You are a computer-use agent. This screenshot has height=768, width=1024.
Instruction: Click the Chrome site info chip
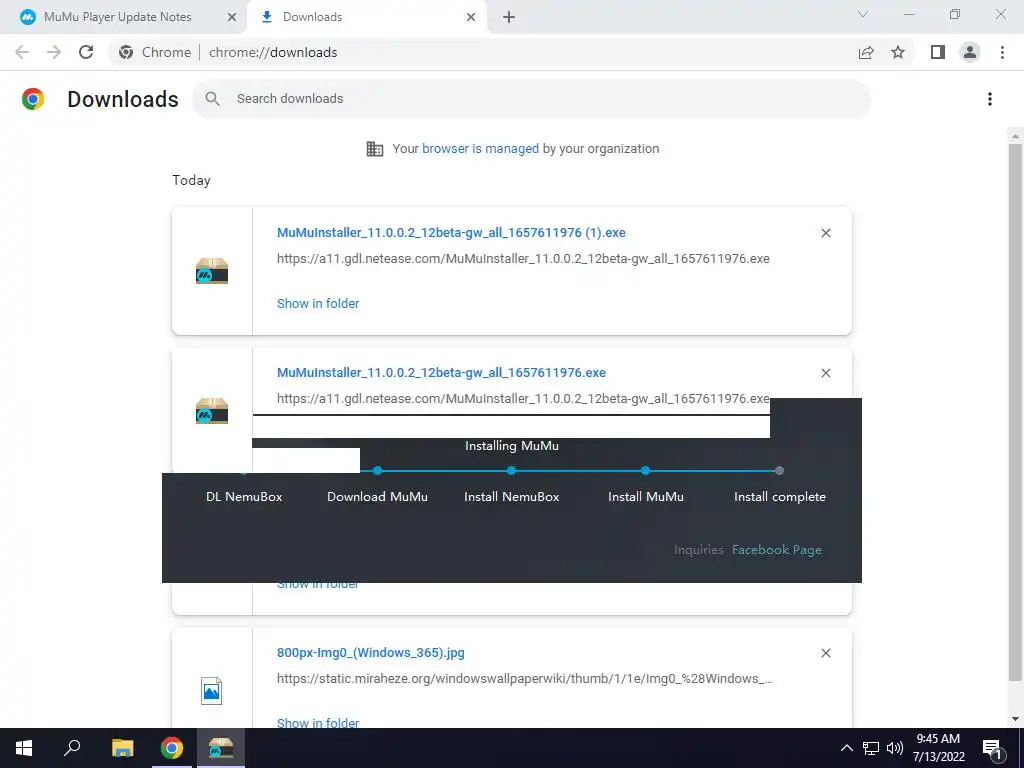click(x=155, y=52)
